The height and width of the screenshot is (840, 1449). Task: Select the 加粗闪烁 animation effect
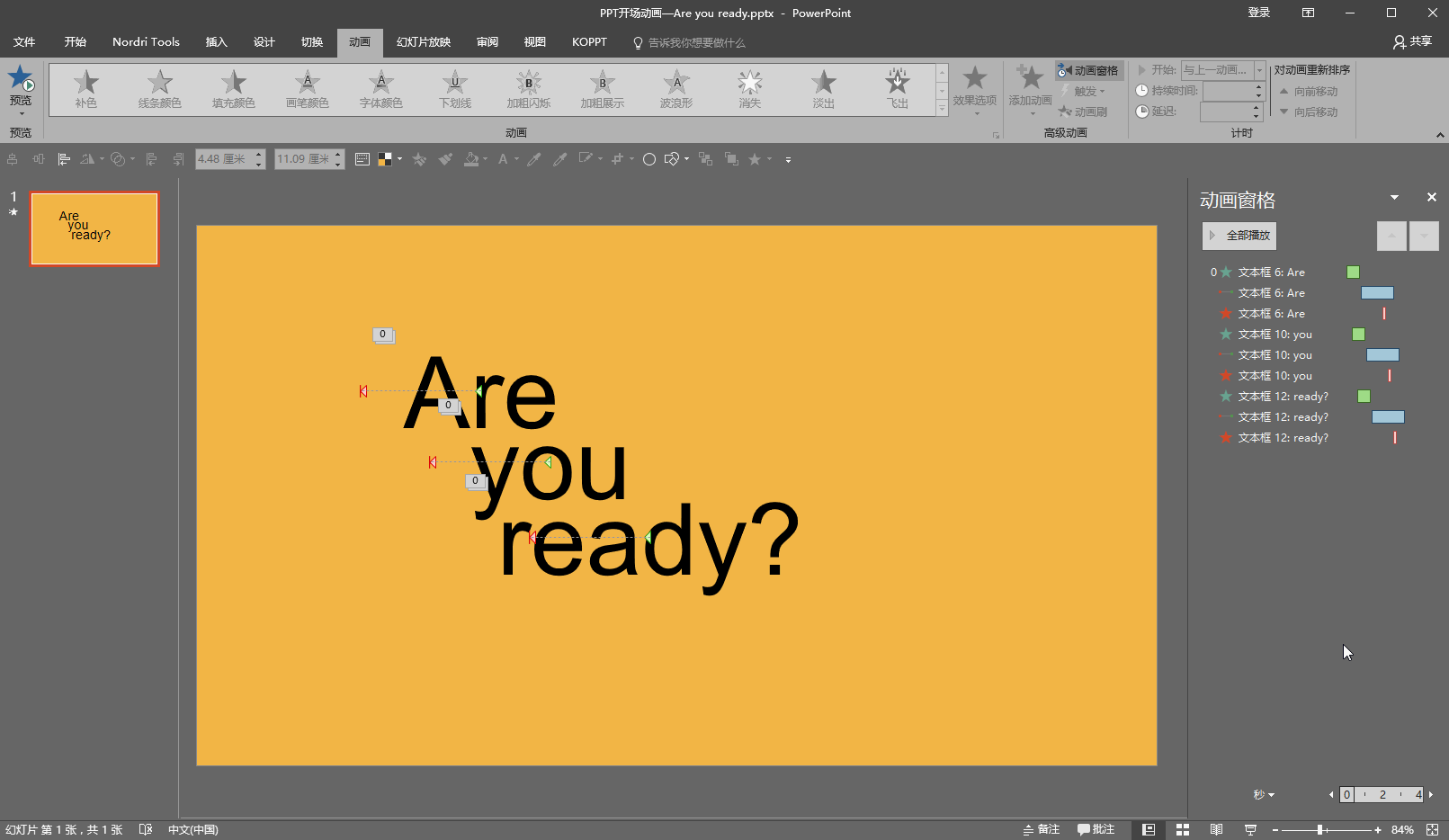[x=529, y=90]
